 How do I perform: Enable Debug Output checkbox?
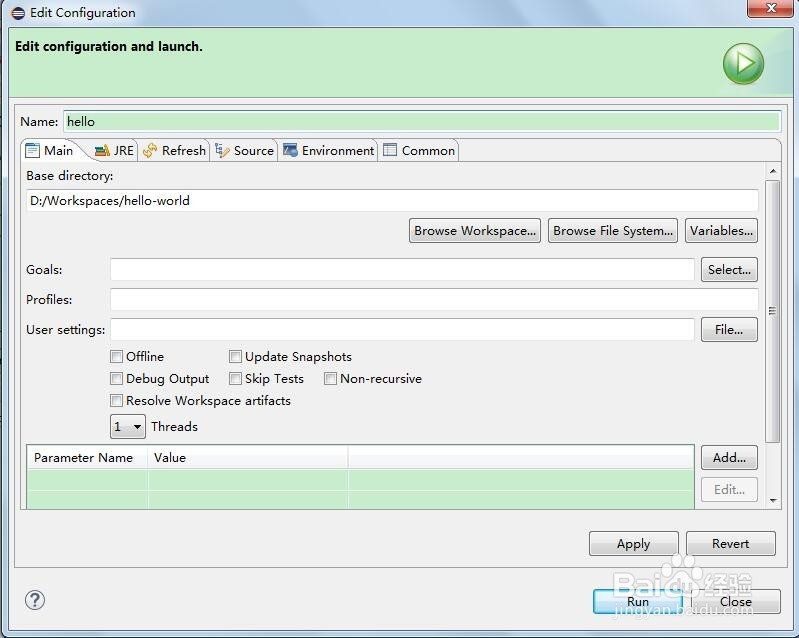click(x=116, y=379)
